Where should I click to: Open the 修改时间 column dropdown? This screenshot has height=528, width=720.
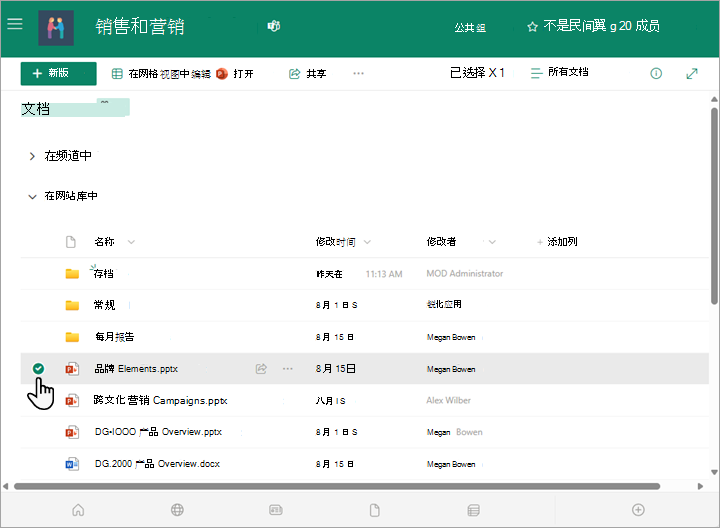click(367, 242)
